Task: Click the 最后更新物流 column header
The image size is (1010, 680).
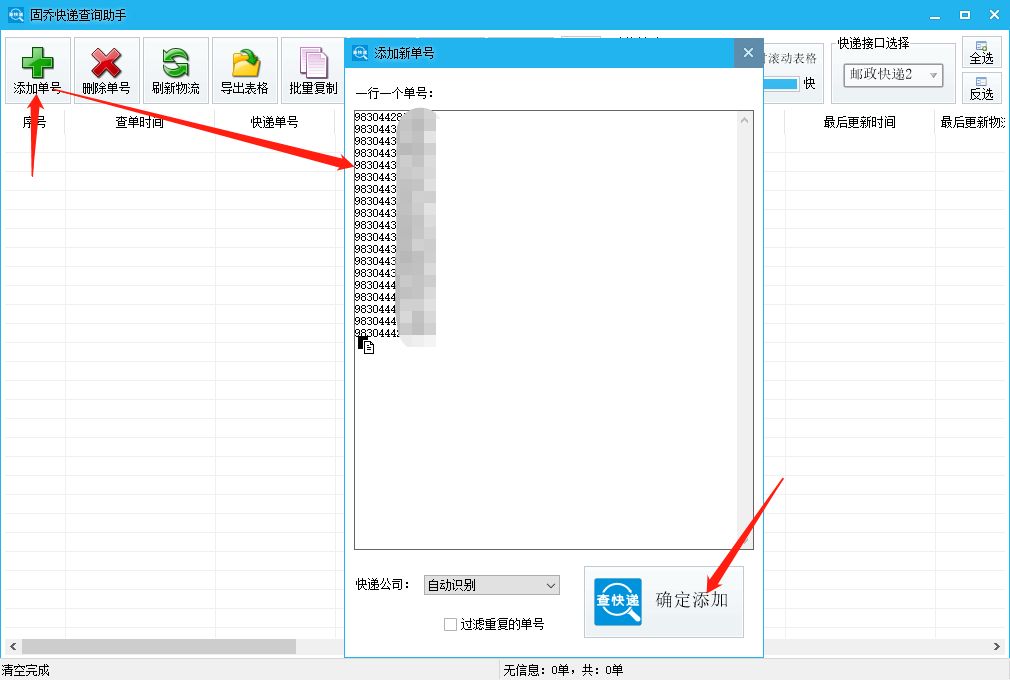Action: (x=972, y=122)
